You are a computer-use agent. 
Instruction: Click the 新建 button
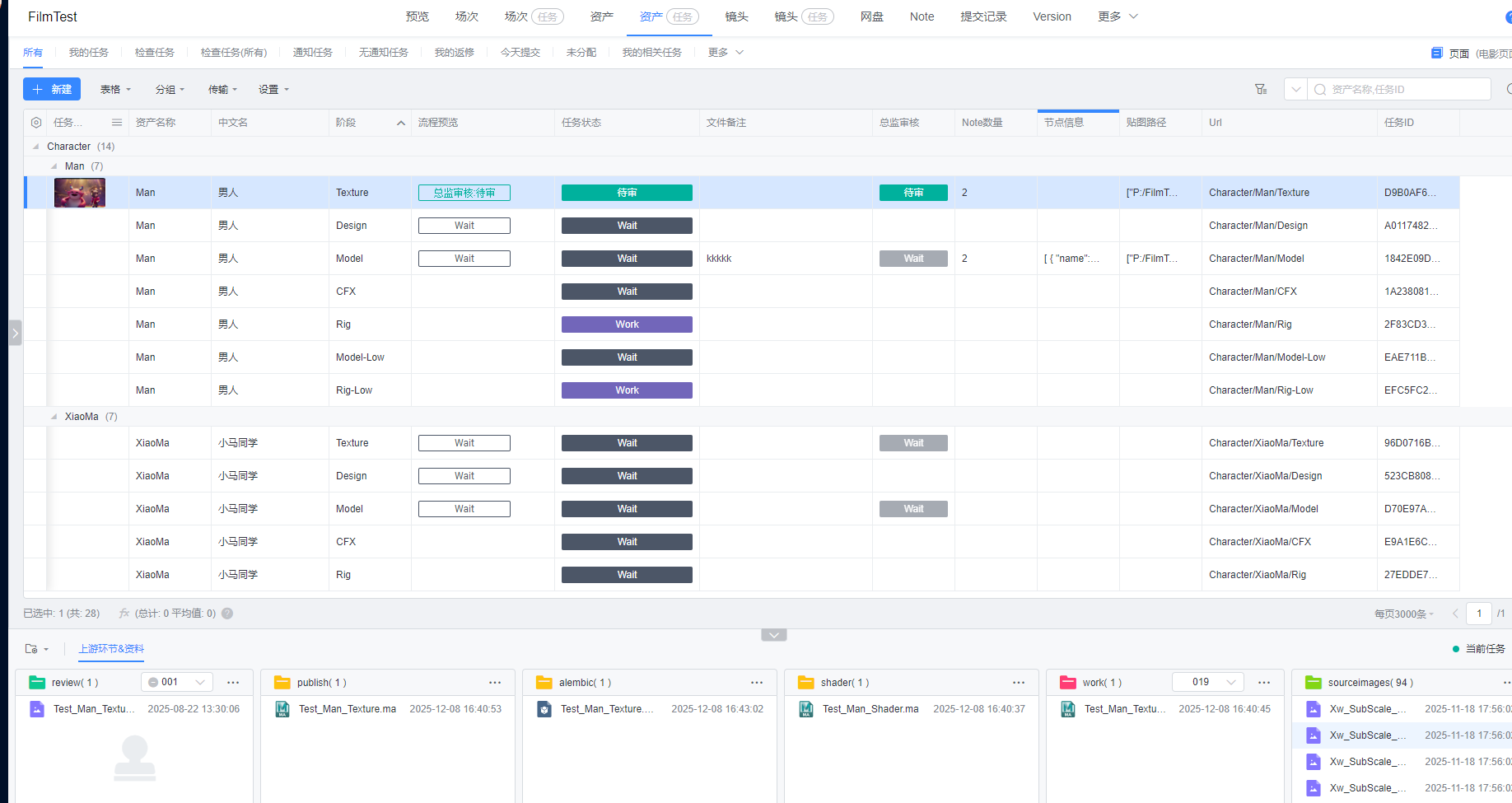(x=52, y=89)
